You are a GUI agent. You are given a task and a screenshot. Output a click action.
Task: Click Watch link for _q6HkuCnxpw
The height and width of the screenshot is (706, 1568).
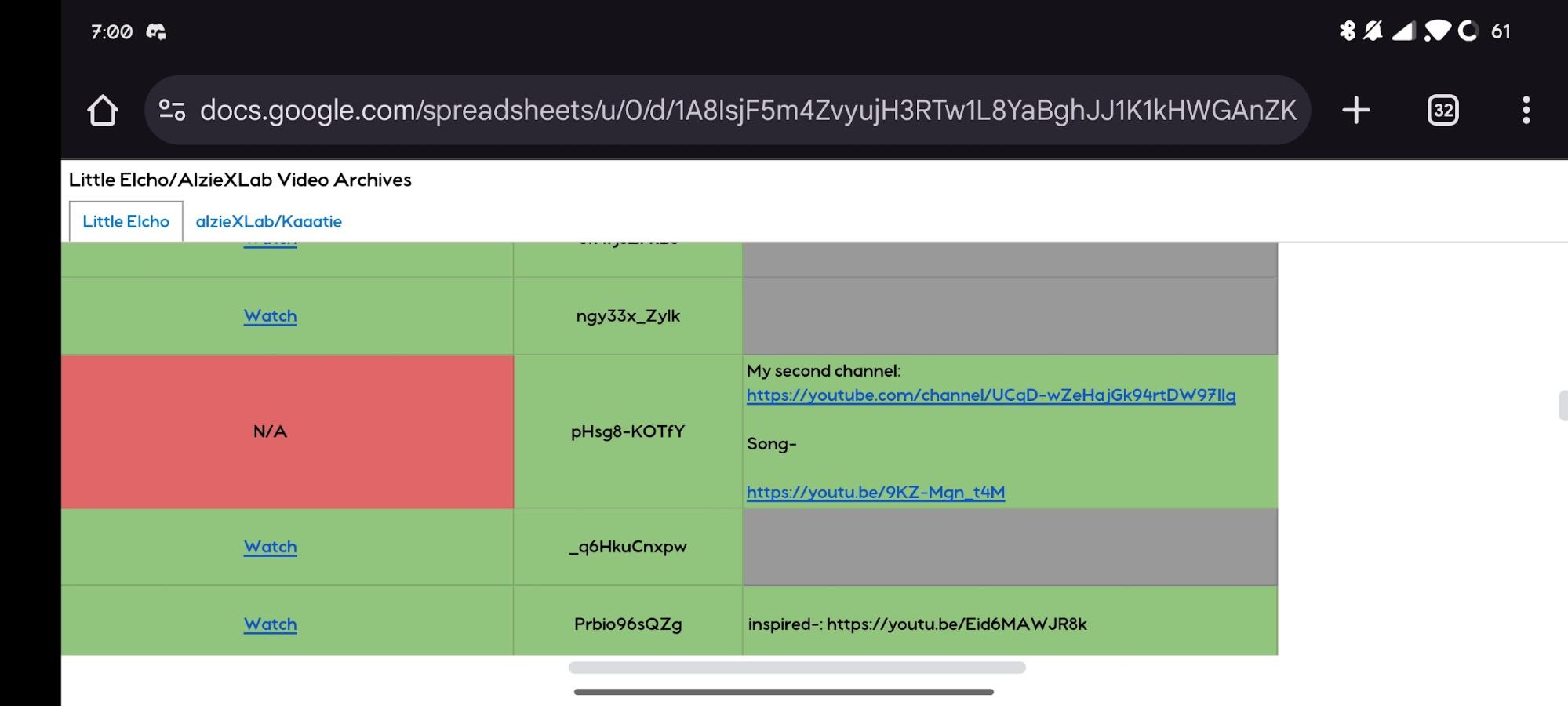[x=270, y=547]
